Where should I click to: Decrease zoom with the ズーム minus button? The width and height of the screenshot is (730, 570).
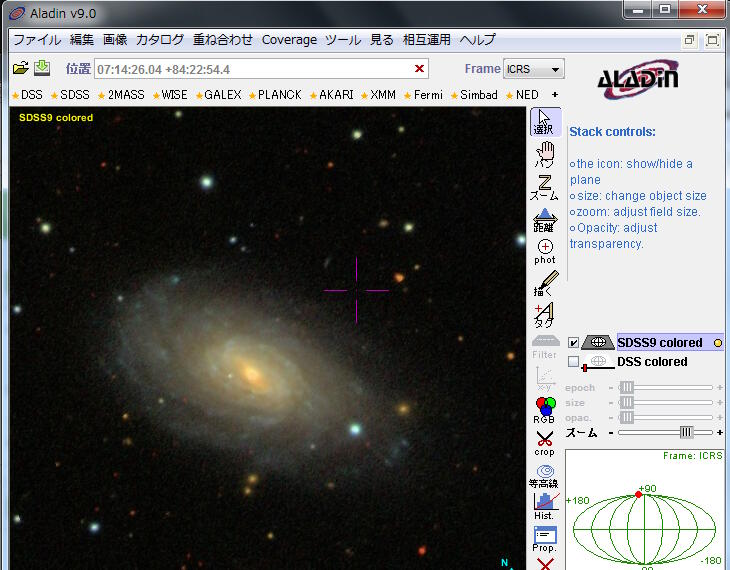[611, 433]
